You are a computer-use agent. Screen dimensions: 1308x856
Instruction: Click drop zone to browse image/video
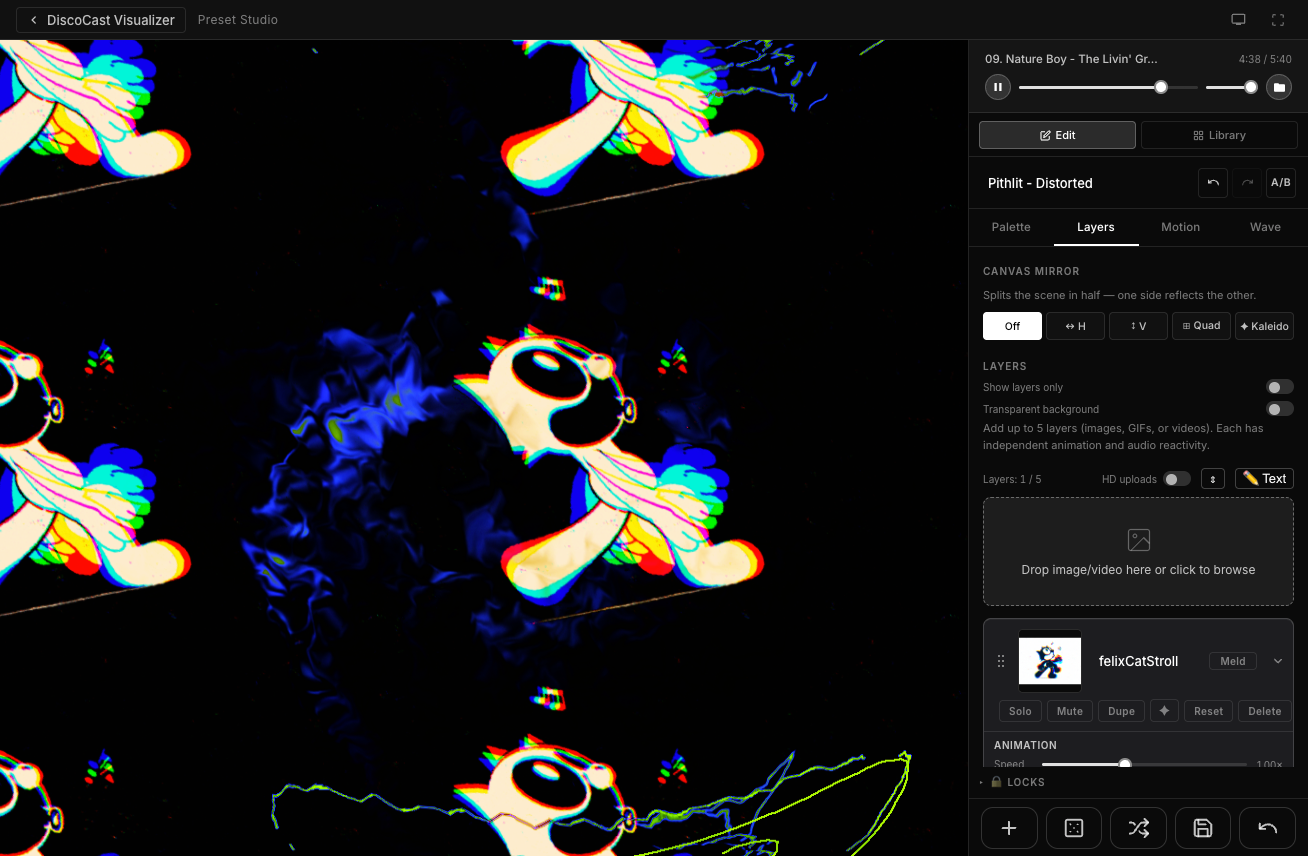pyautogui.click(x=1138, y=552)
